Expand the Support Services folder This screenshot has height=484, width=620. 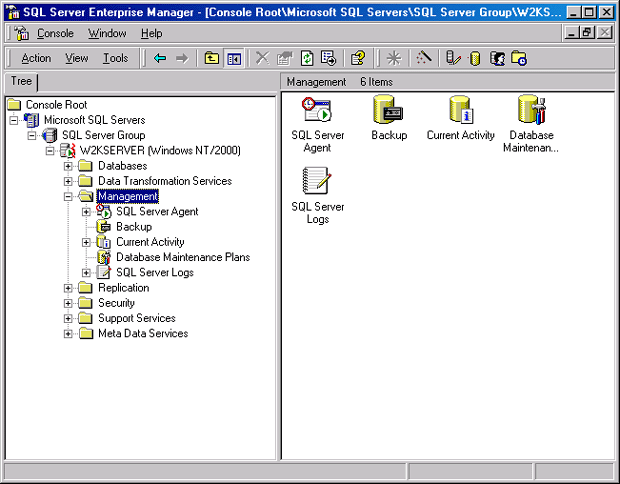click(x=68, y=319)
